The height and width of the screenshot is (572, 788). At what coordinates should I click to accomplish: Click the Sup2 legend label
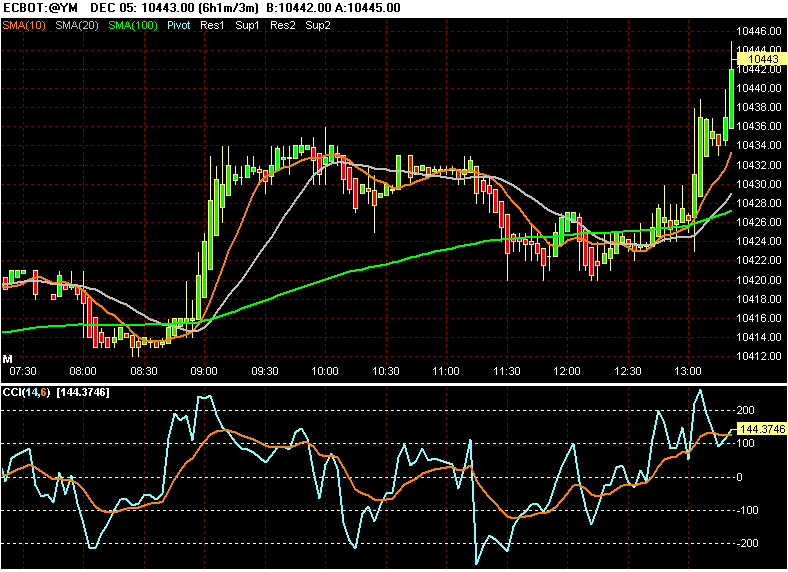tap(318, 25)
